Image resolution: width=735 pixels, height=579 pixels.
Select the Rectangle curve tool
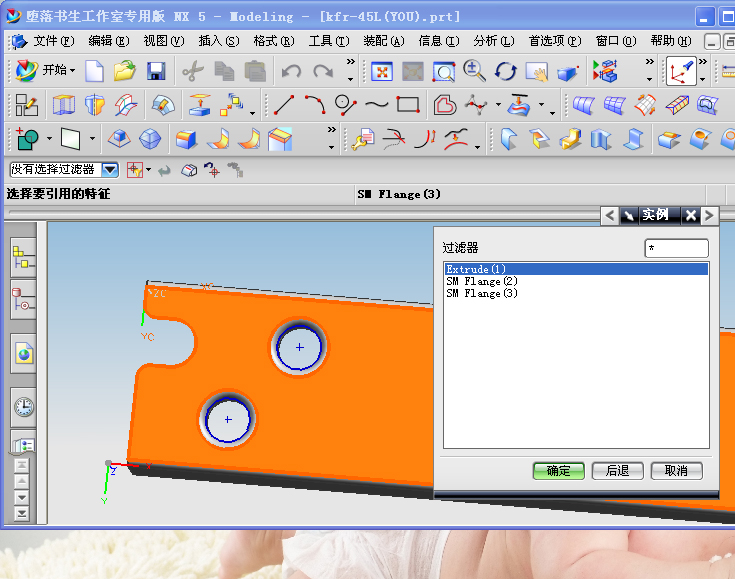[x=408, y=104]
